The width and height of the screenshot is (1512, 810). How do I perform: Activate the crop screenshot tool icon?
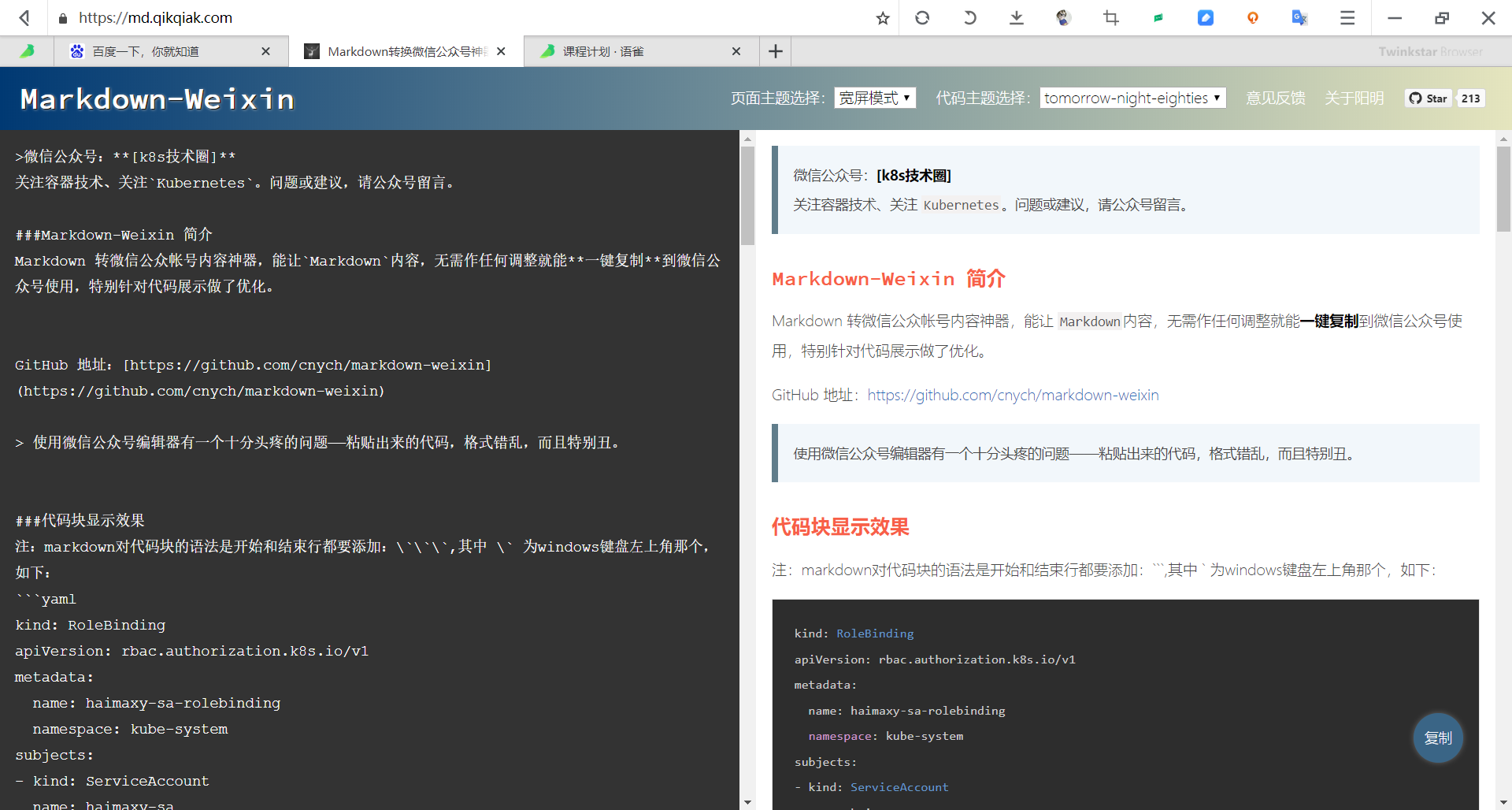(x=1111, y=17)
